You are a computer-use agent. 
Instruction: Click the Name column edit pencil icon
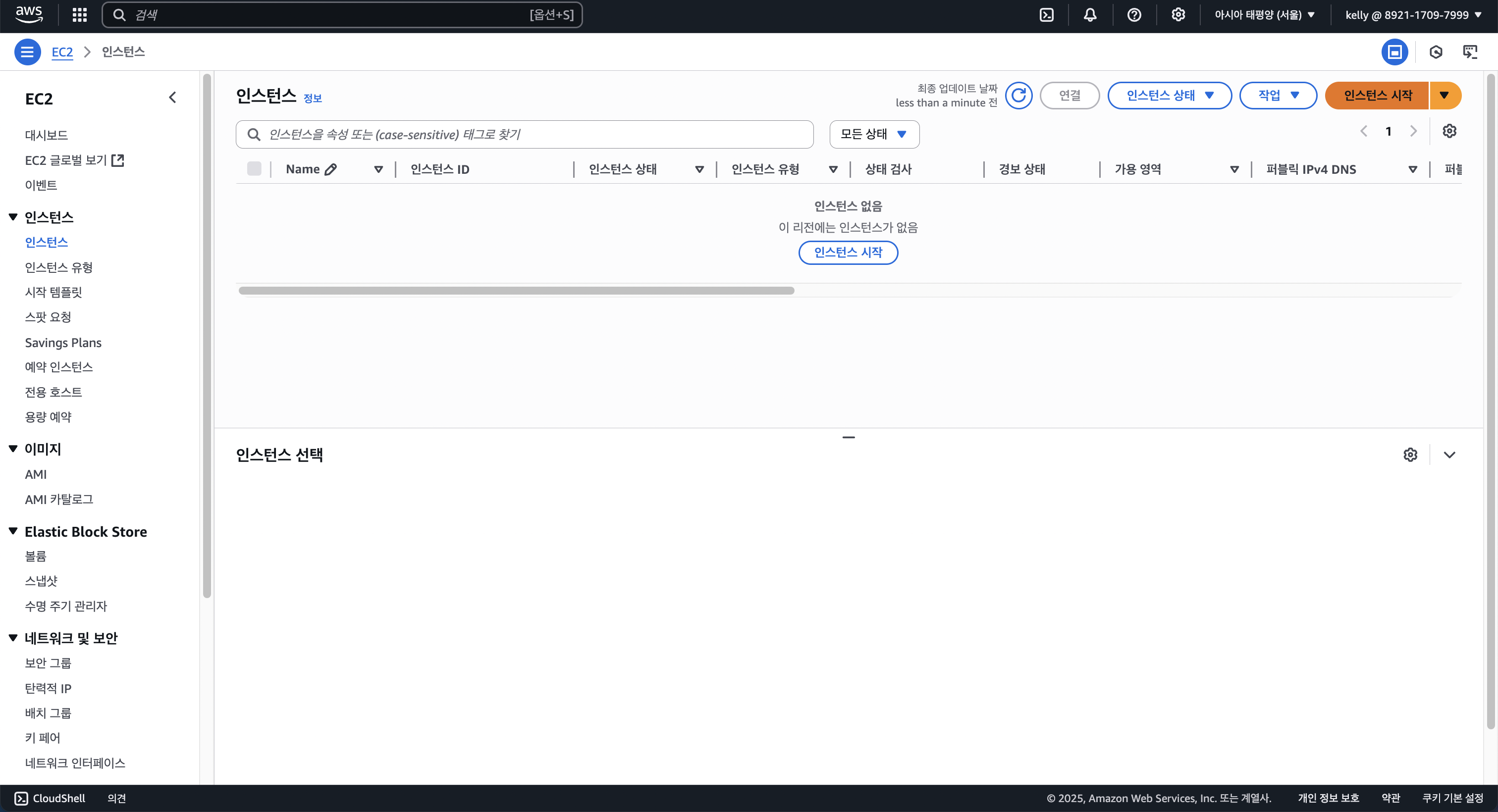click(331, 170)
